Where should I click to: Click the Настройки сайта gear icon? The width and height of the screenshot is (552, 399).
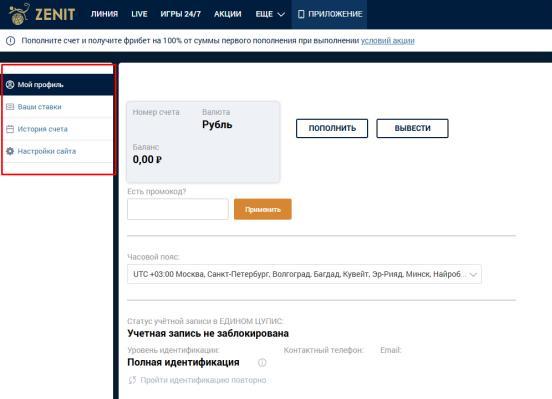[10, 151]
